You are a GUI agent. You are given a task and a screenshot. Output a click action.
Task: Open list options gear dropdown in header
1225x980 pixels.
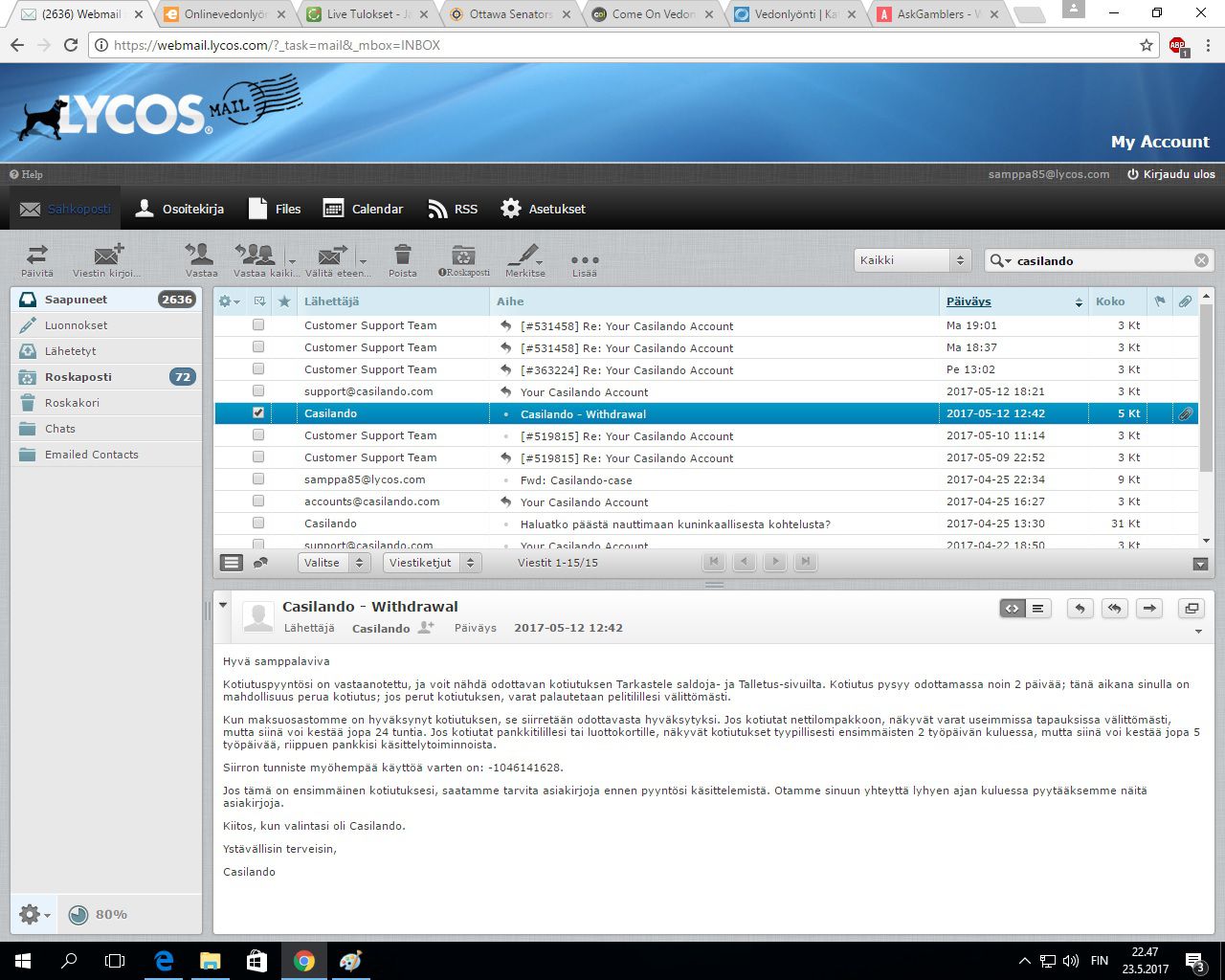tap(229, 301)
